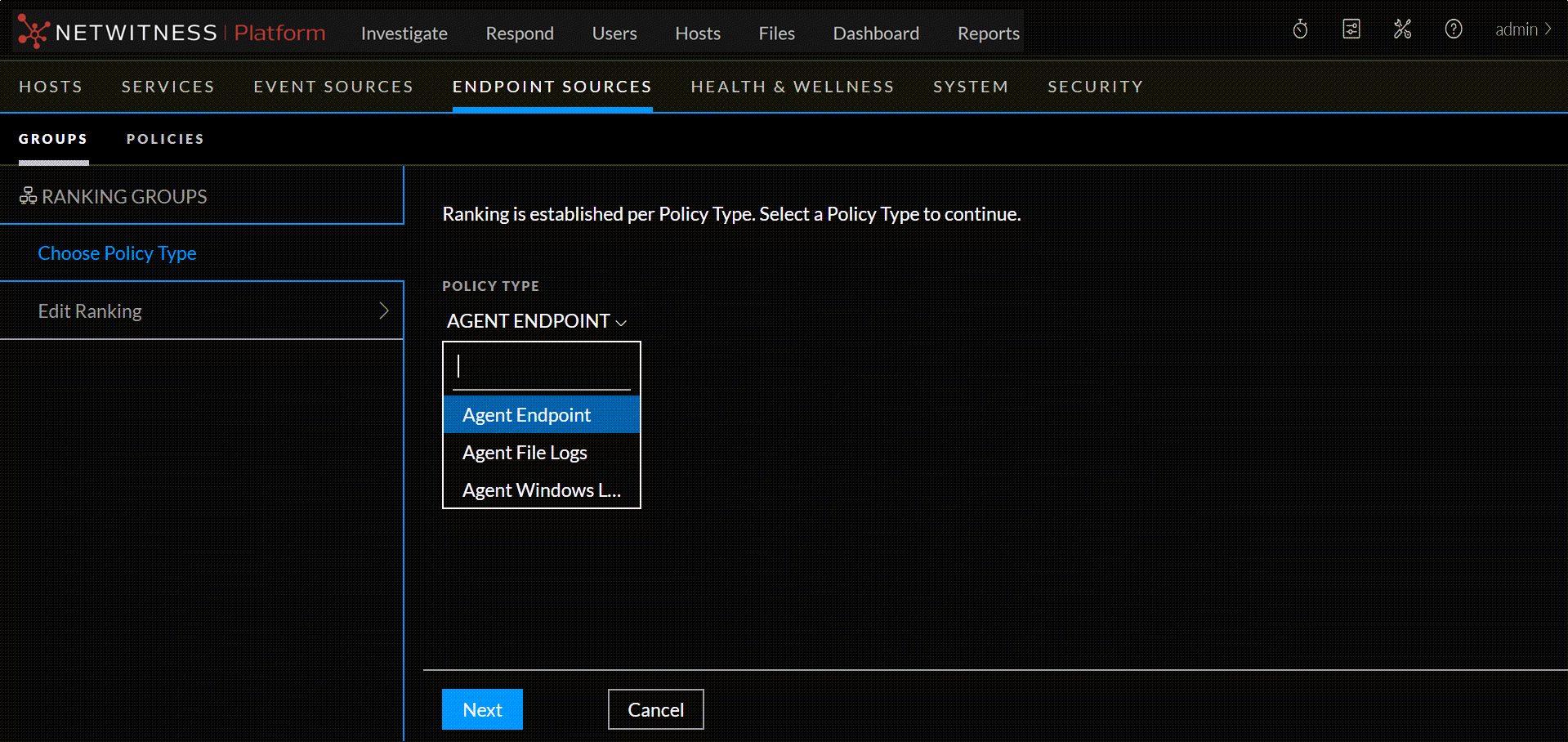1568x742 pixels.
Task: Click the Cancel button
Action: (x=655, y=709)
